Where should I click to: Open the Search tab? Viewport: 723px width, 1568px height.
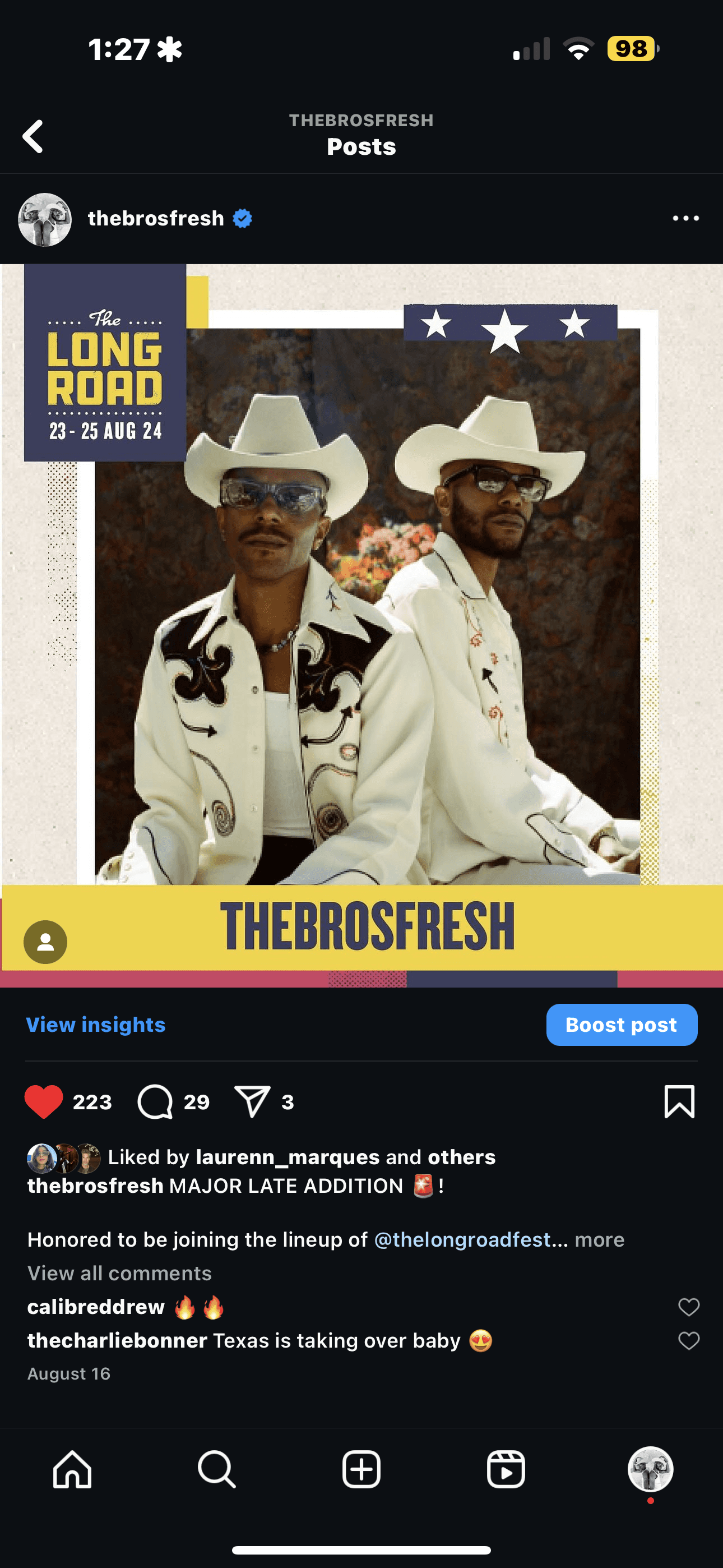coord(217,1469)
